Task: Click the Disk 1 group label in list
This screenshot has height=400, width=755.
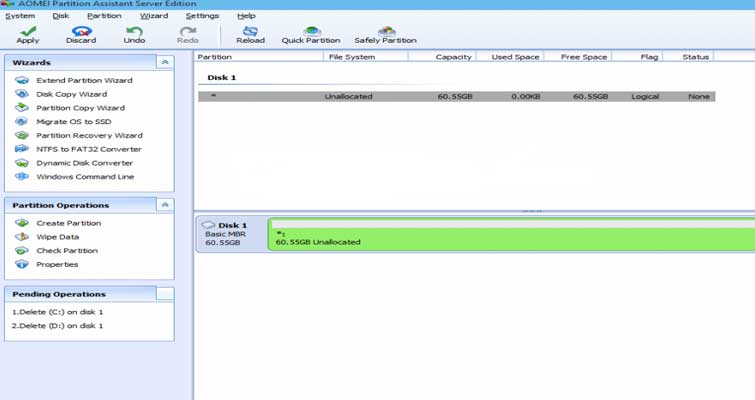Action: coord(221,77)
